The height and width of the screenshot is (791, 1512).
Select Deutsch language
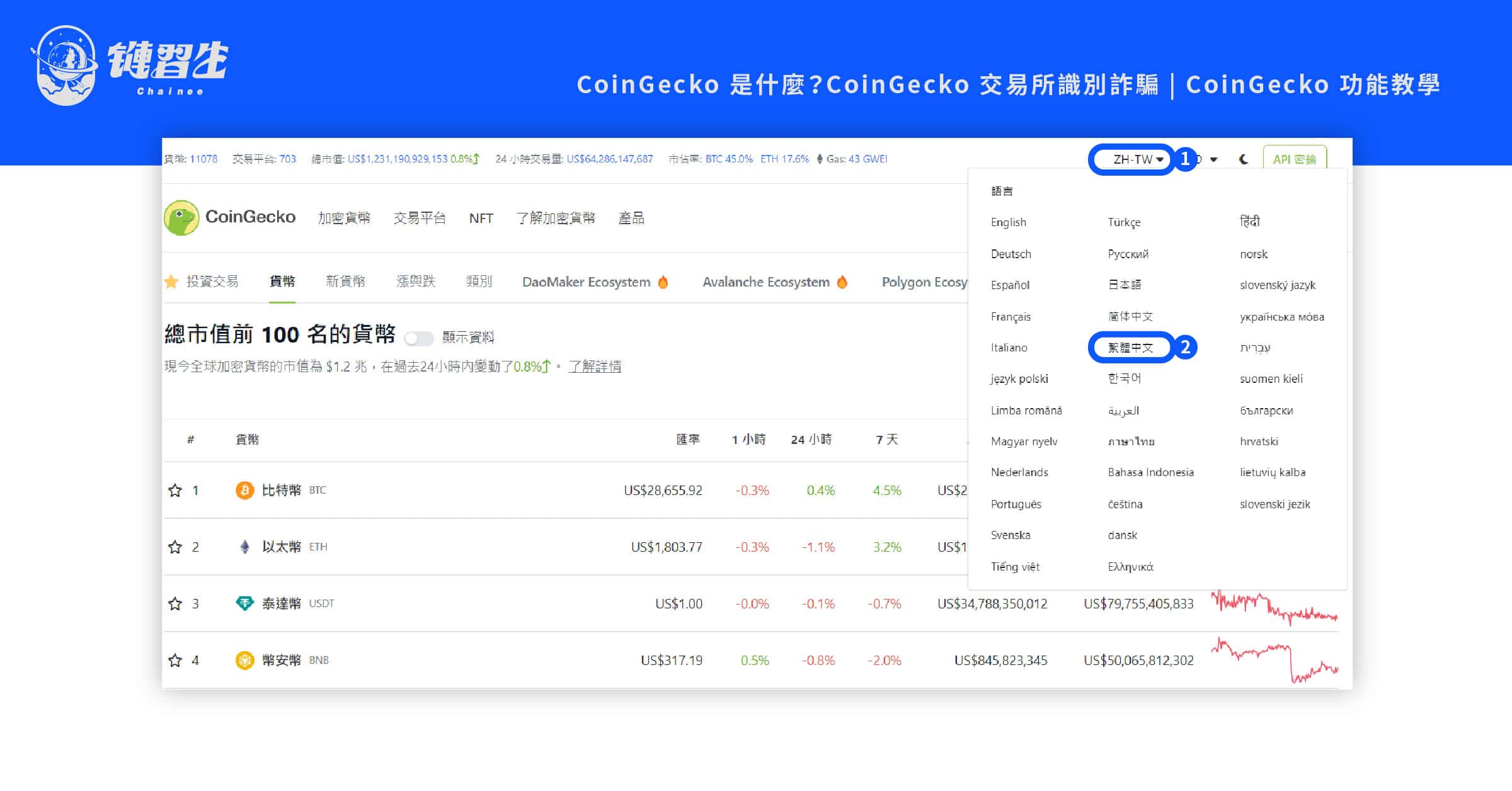(1011, 254)
